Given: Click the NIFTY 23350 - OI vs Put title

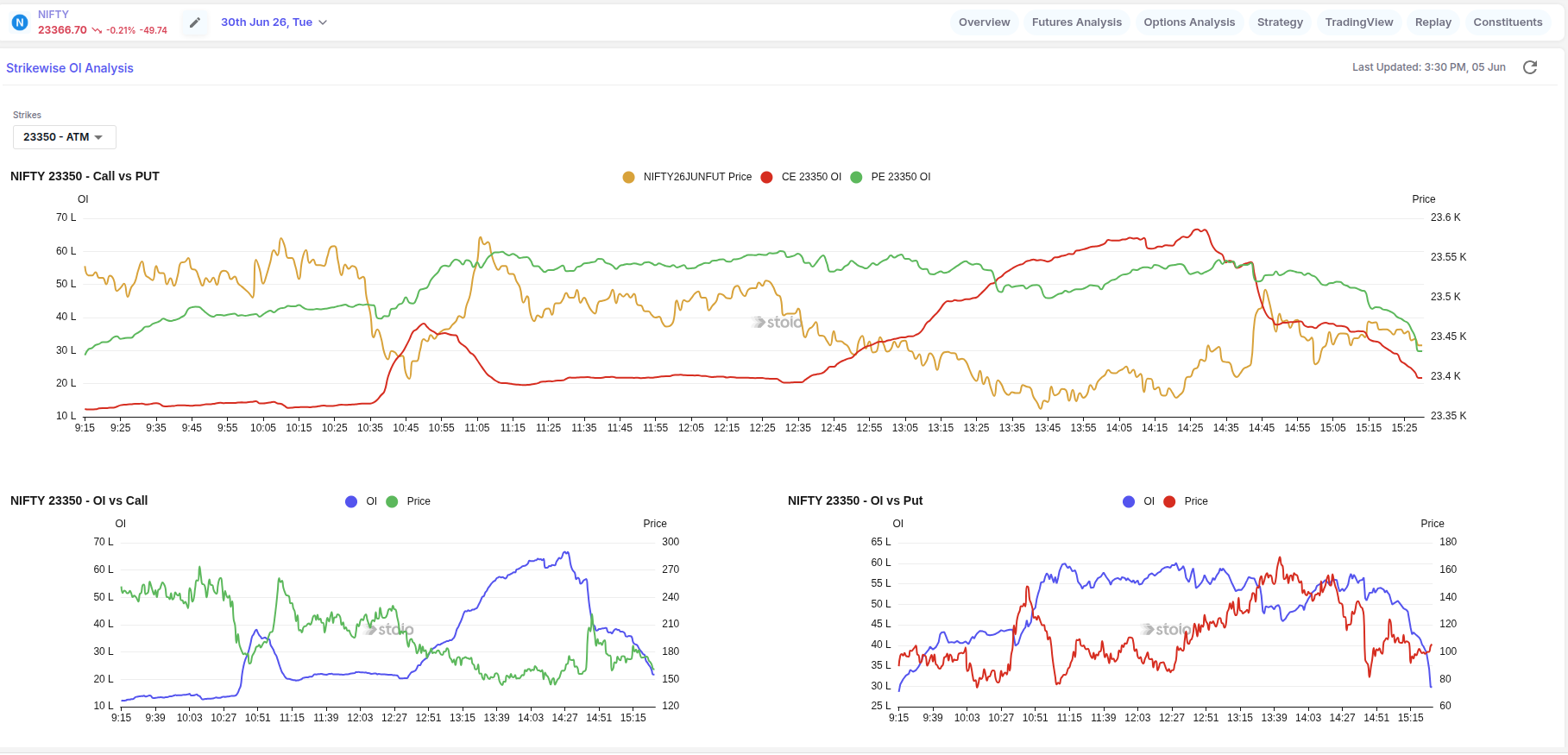Looking at the screenshot, I should [x=855, y=500].
